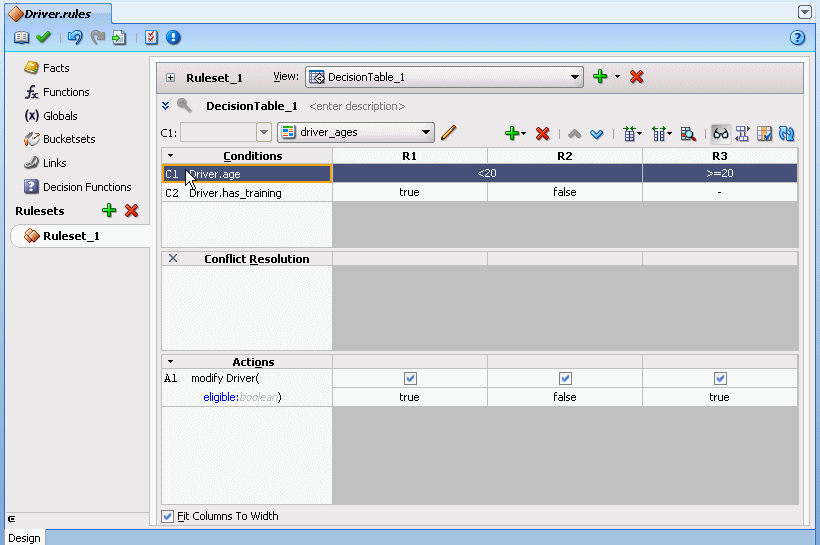820x545 pixels.
Task: Click the glasses show/hide icon
Action: pos(720,133)
